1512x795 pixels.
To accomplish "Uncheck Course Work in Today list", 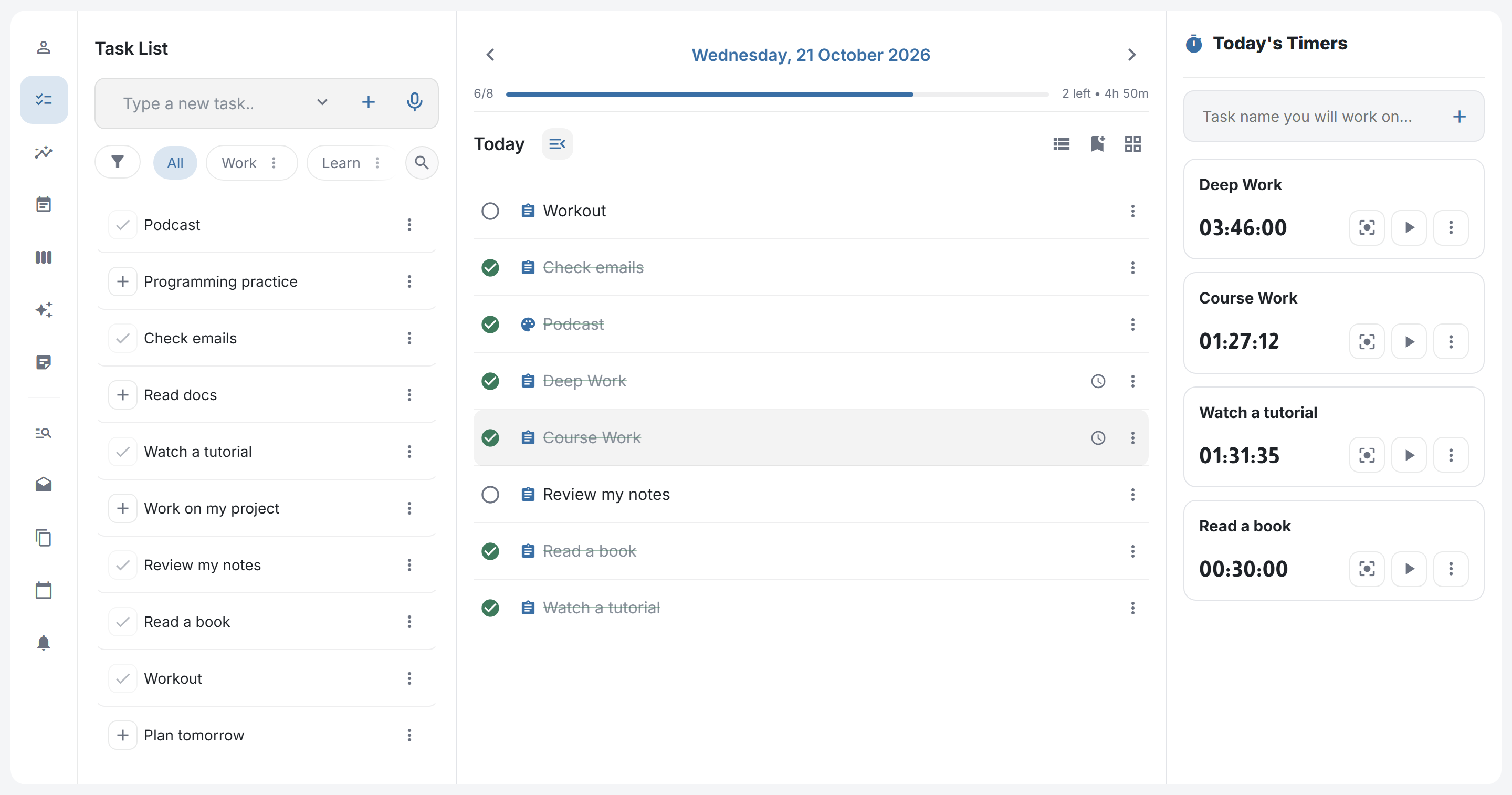I will coord(490,438).
